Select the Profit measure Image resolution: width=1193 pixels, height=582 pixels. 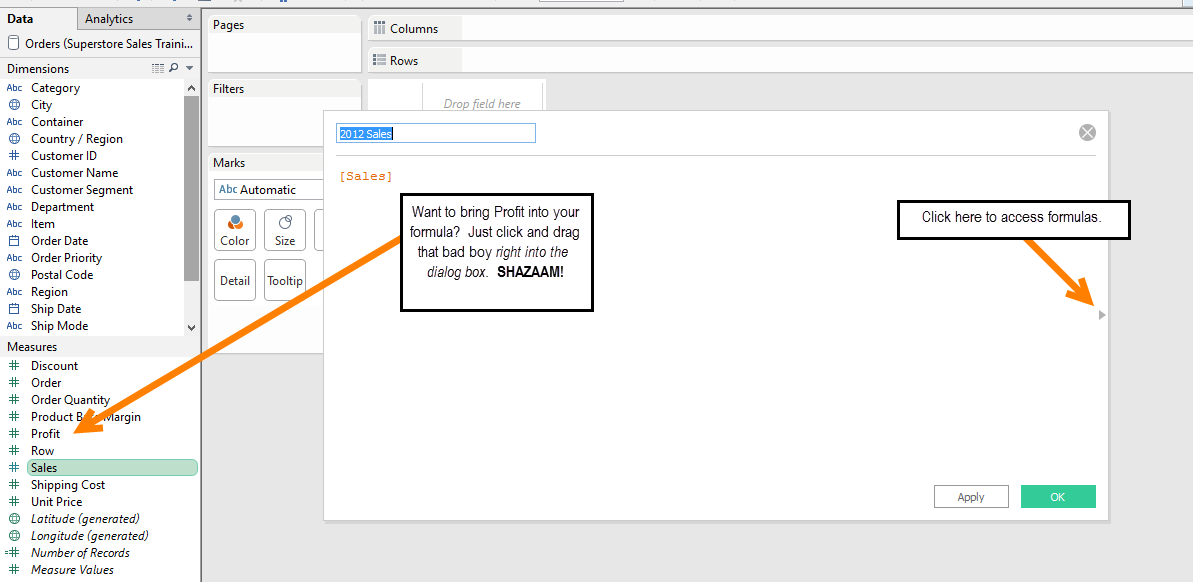[x=47, y=433]
